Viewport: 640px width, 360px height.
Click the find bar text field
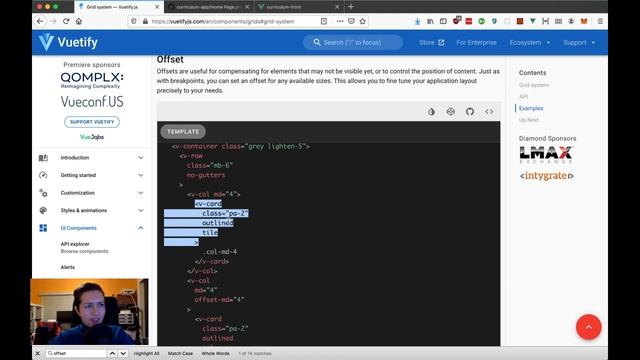[x=76, y=353]
